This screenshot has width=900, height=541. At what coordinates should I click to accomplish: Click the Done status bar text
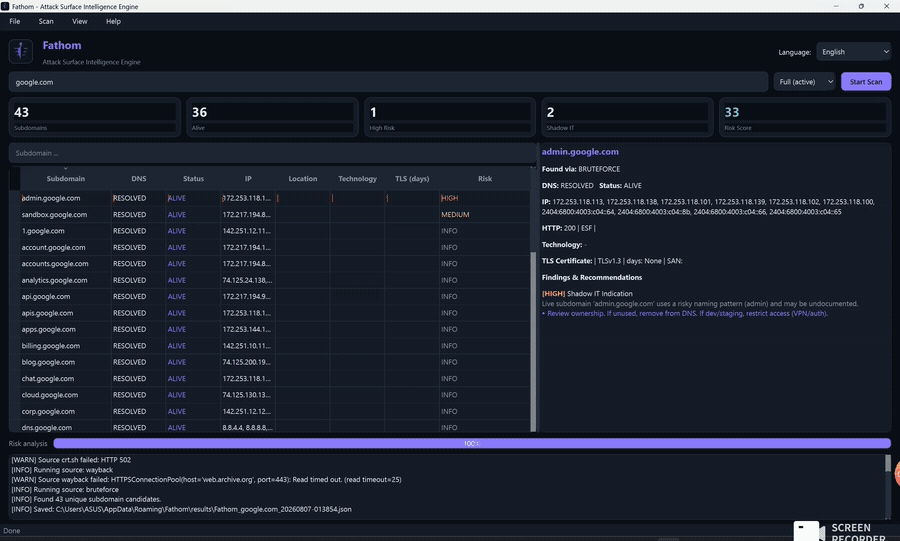[x=11, y=531]
